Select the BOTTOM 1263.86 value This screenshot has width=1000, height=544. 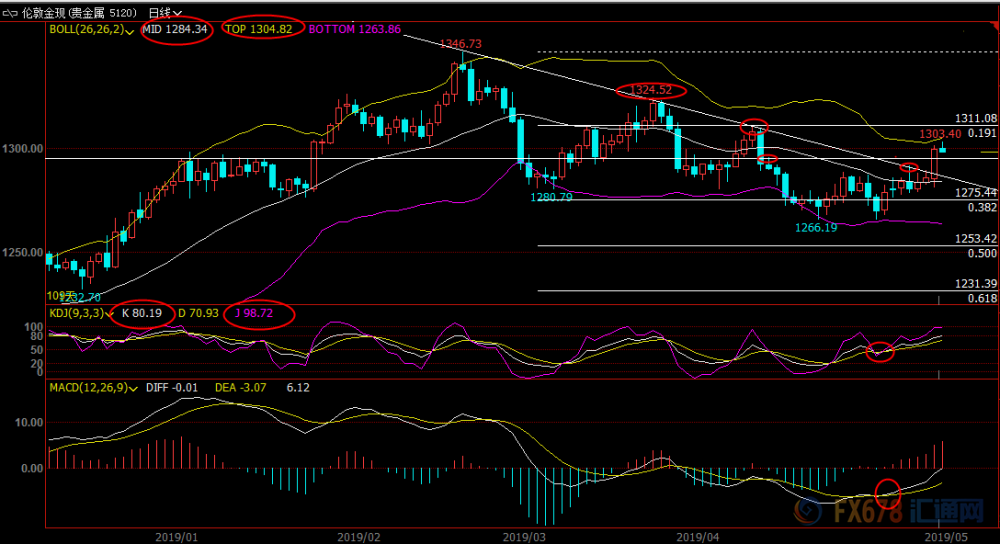click(355, 29)
